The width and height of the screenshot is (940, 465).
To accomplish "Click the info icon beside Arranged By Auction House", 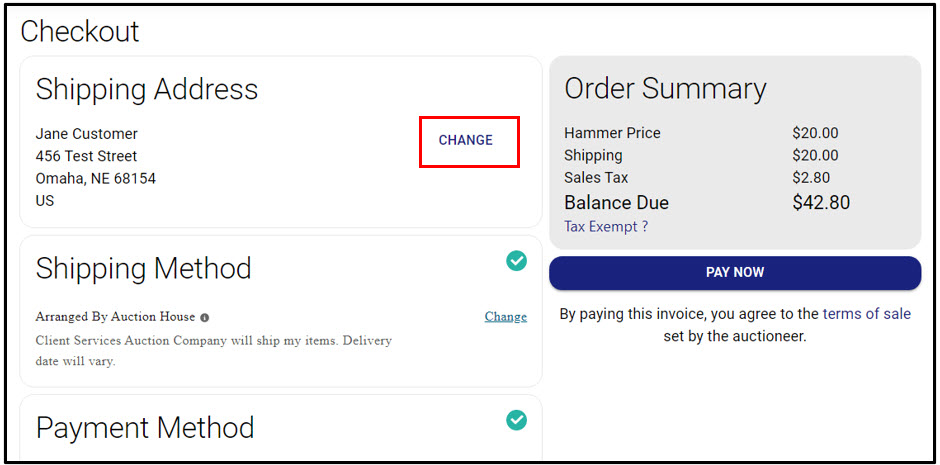I will pyautogui.click(x=204, y=318).
